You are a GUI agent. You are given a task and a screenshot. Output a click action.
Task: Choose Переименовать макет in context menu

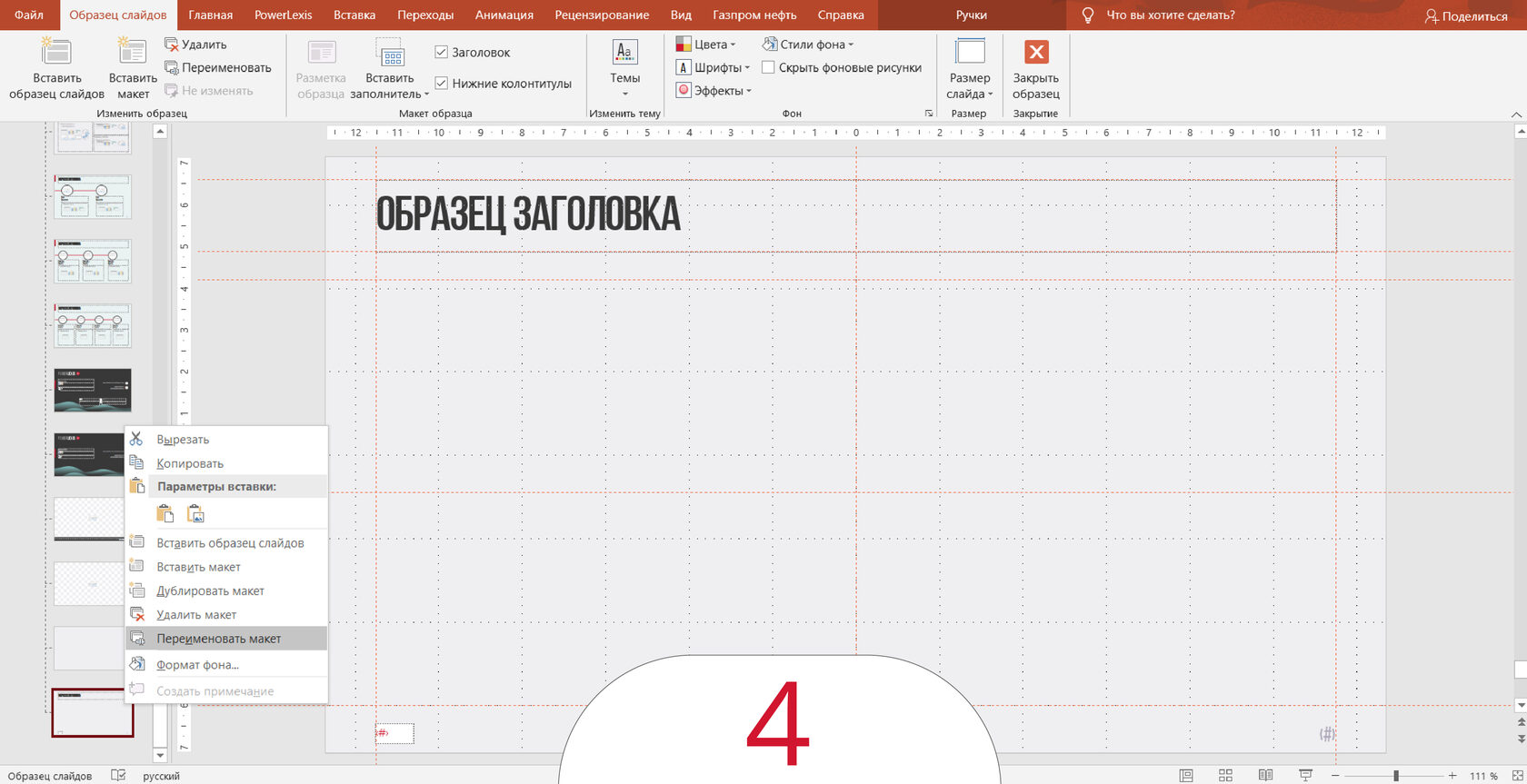(226, 639)
